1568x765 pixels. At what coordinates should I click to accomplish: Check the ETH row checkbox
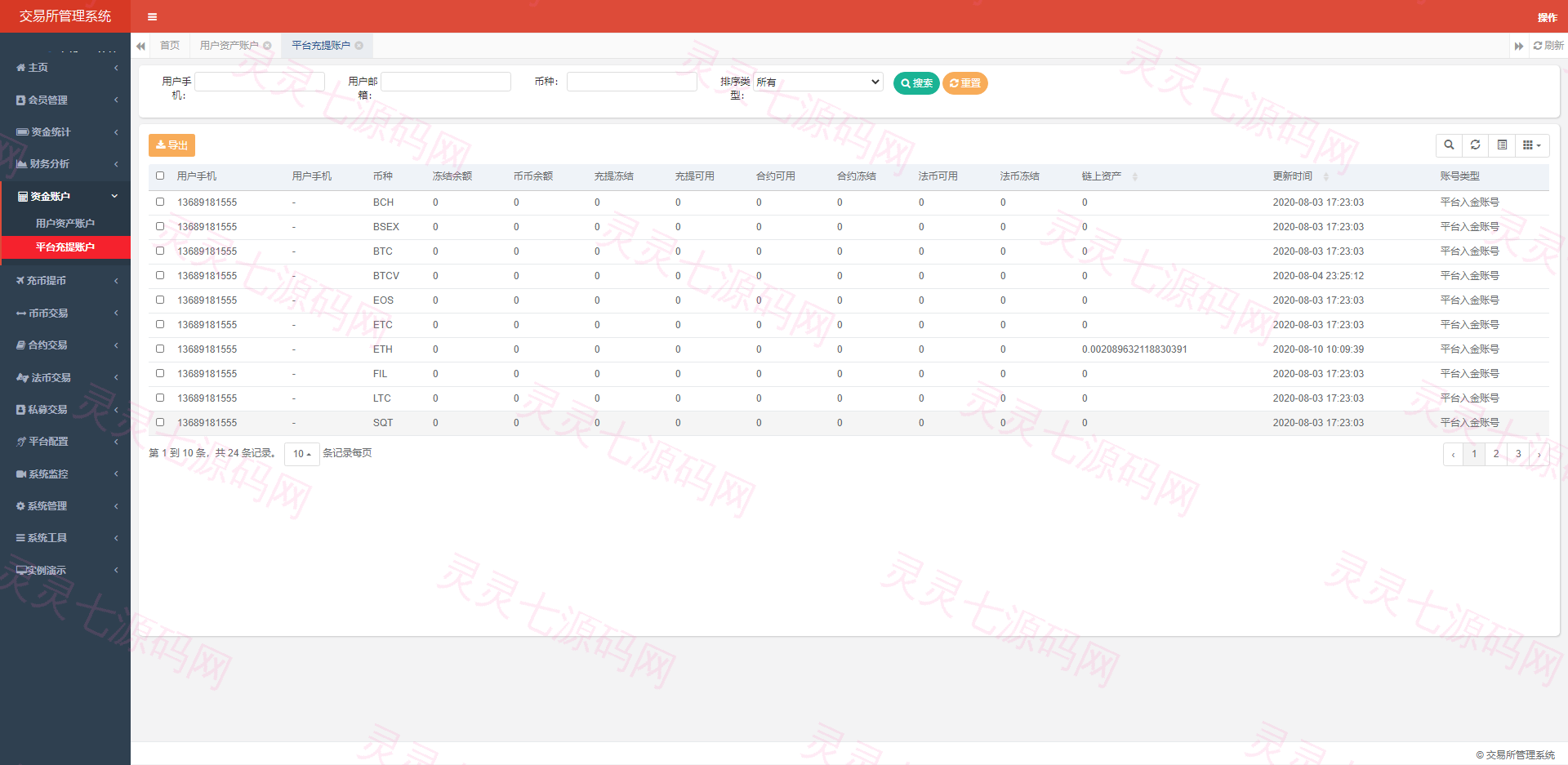(160, 349)
